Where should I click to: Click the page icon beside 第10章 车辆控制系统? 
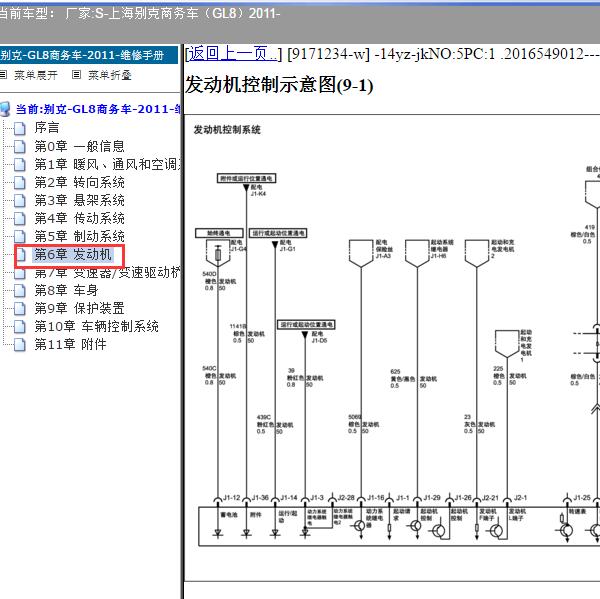pyautogui.click(x=20, y=327)
